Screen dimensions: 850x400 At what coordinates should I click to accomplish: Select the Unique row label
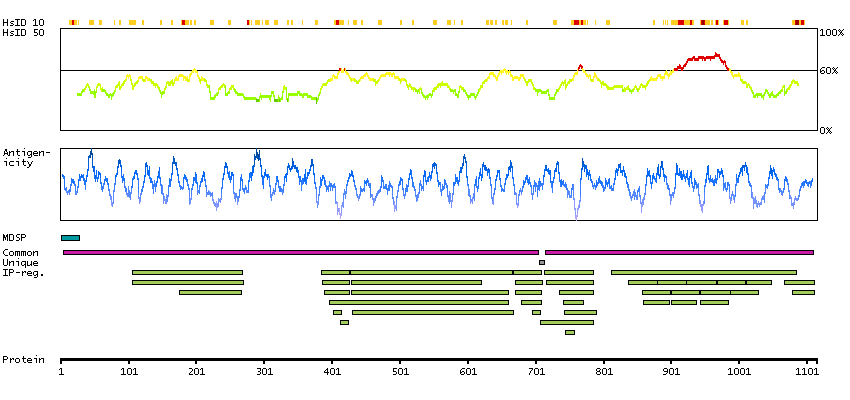click(18, 262)
